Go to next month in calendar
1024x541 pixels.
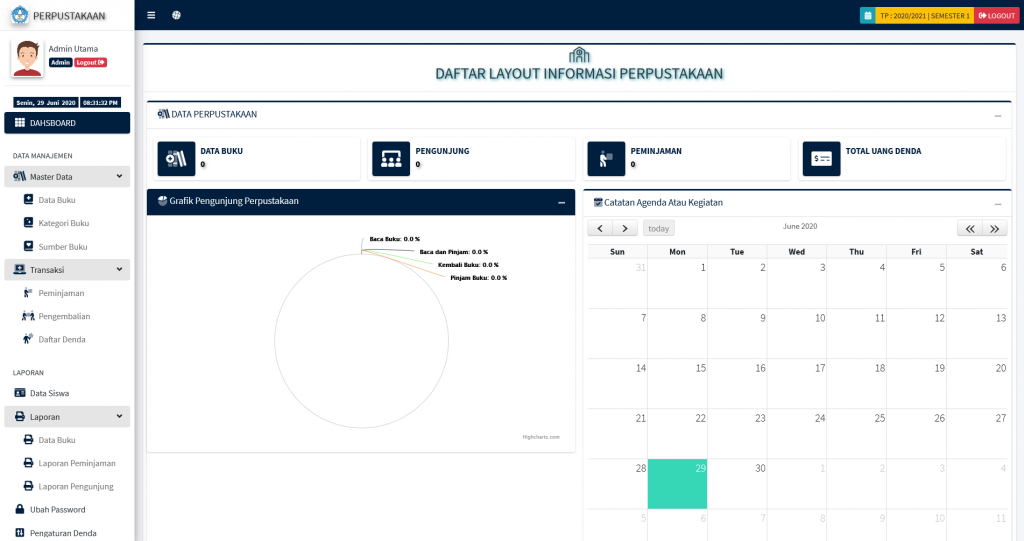click(625, 228)
